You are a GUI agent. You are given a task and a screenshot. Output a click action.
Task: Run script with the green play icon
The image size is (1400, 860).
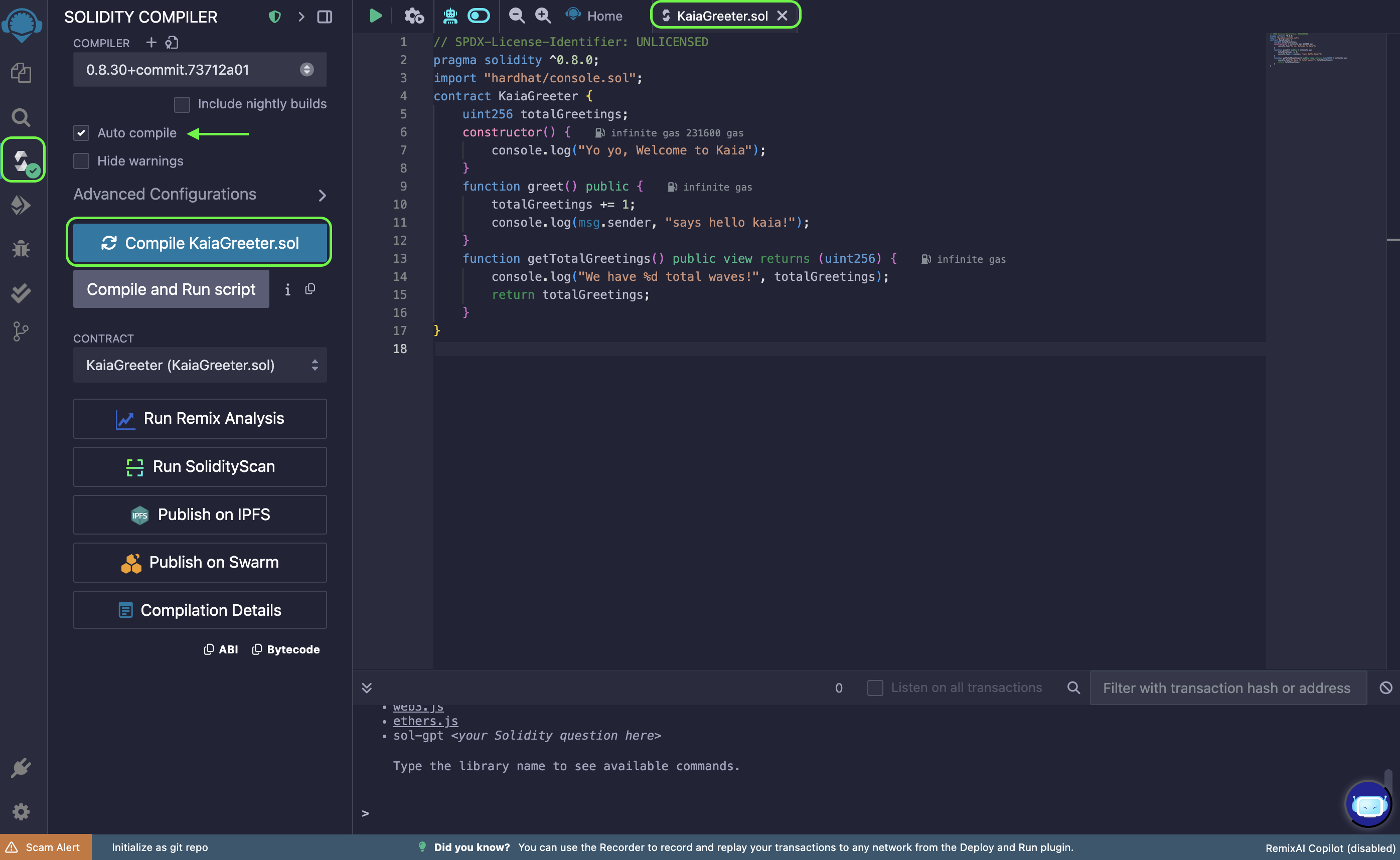click(376, 16)
